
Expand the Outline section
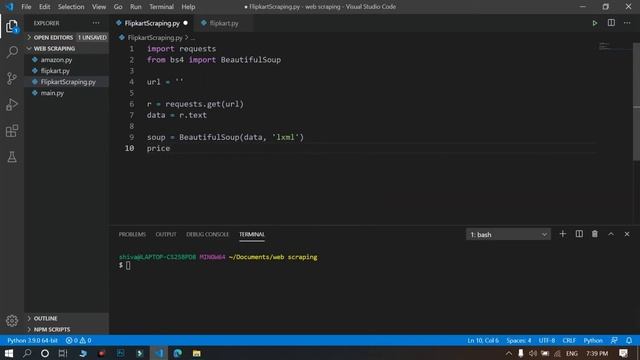coord(45,318)
